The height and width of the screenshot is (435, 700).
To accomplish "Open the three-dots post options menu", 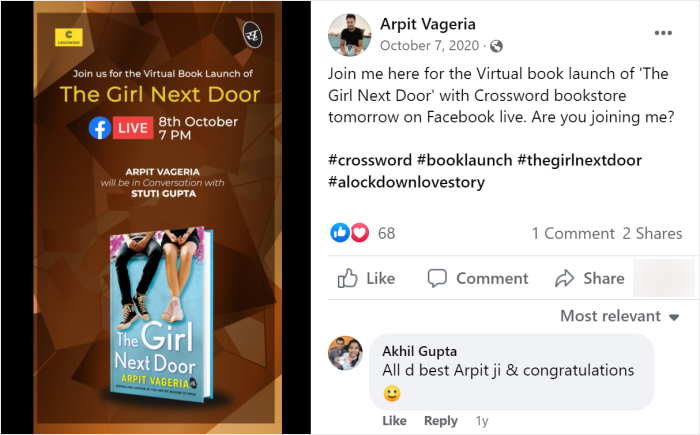I will tap(663, 33).
